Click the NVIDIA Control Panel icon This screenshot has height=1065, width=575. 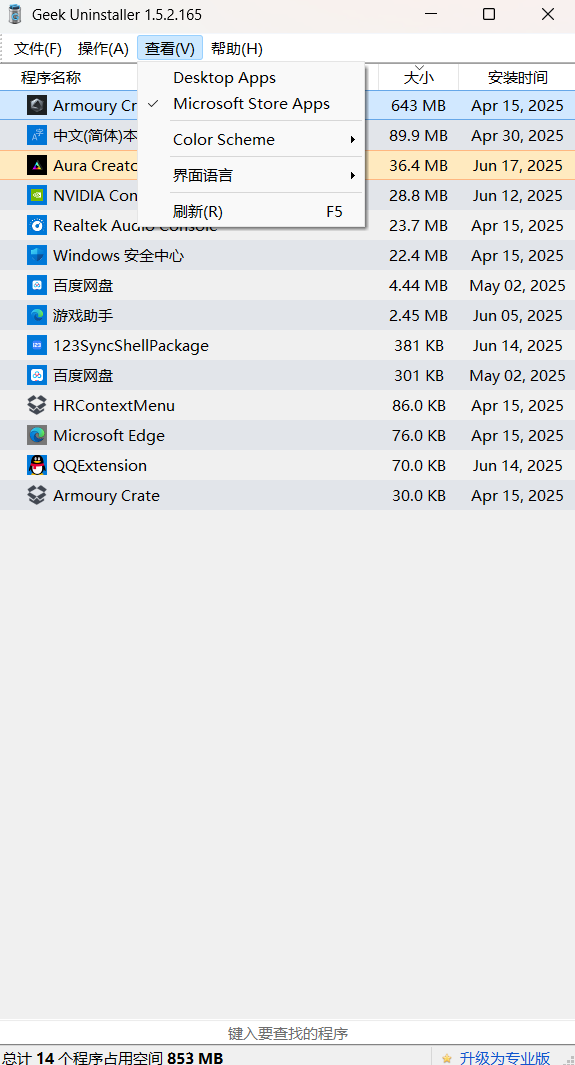click(x=37, y=196)
